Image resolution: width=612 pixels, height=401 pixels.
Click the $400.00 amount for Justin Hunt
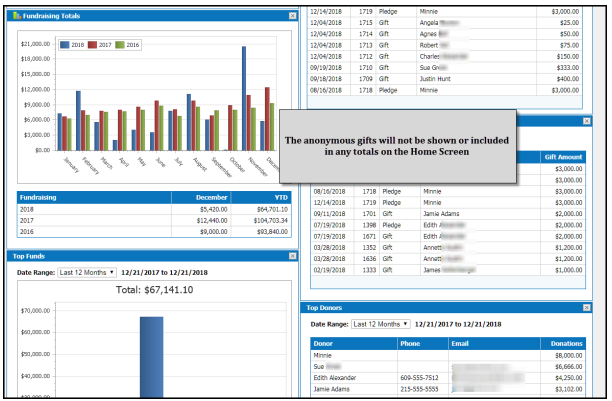click(568, 79)
